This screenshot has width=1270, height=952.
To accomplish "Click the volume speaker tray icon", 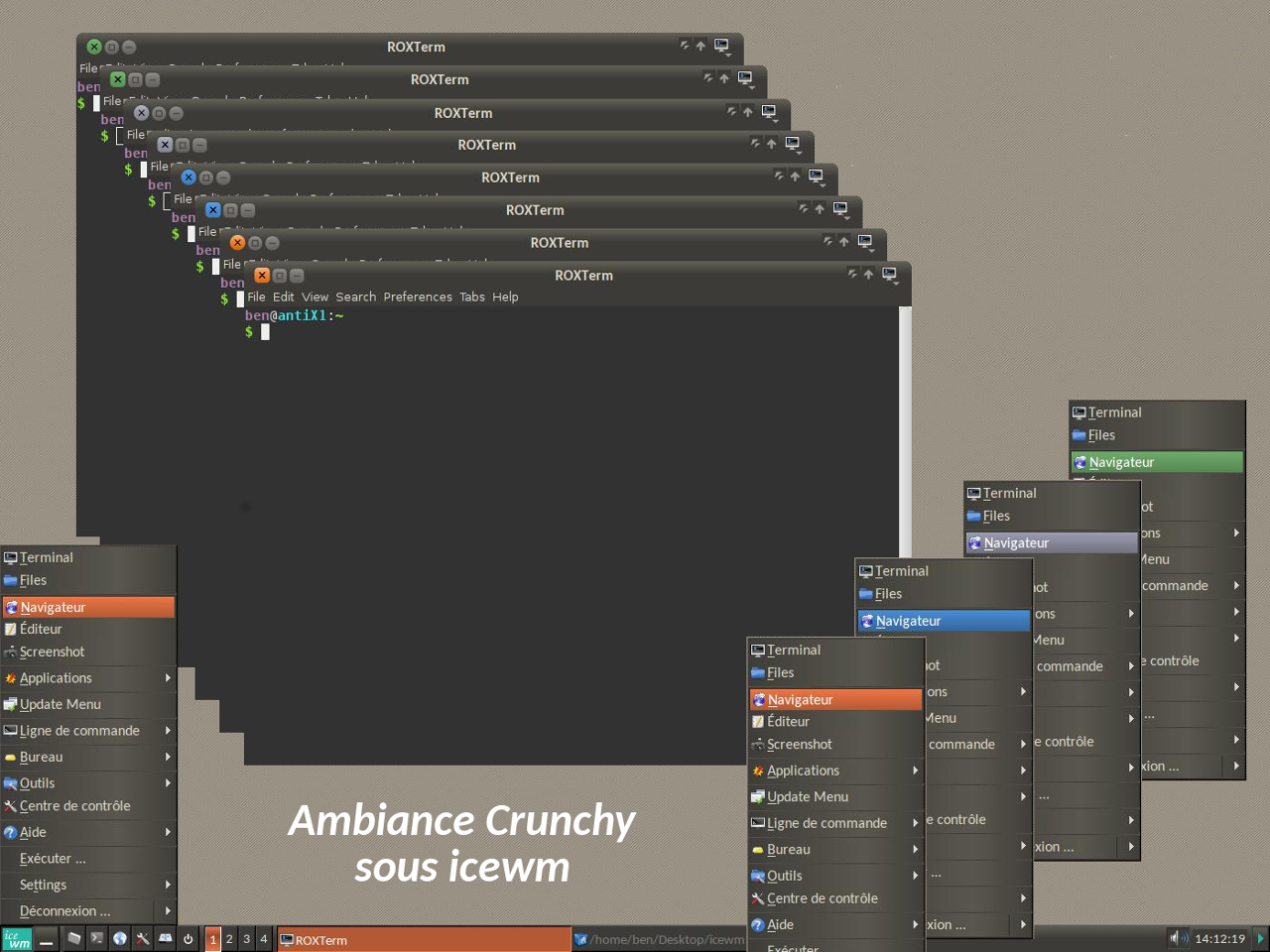I will coord(1178,938).
